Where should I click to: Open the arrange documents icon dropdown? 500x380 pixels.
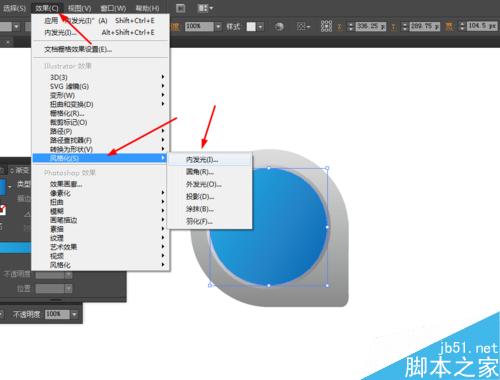(x=205, y=8)
